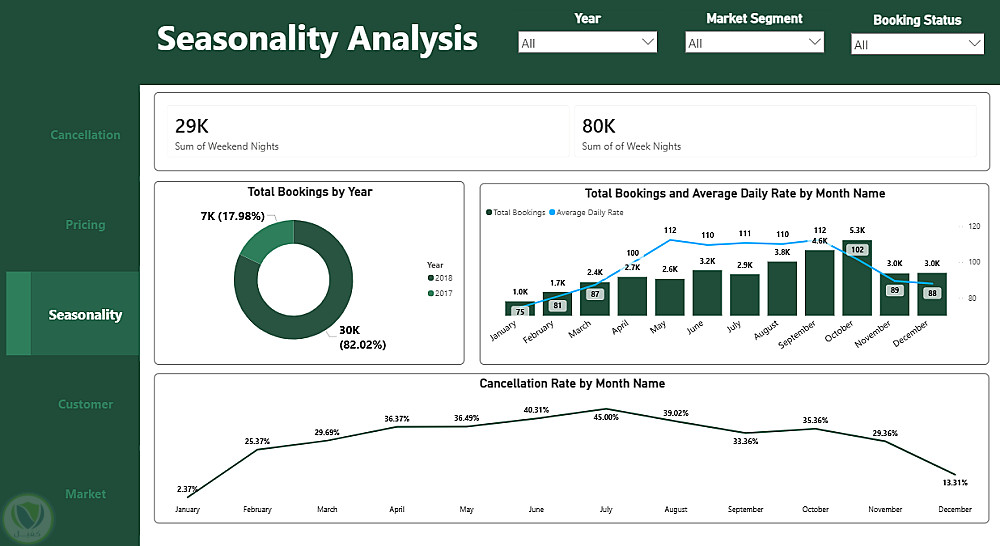
Task: Click the 36.49% May cancellation label
Action: click(466, 418)
